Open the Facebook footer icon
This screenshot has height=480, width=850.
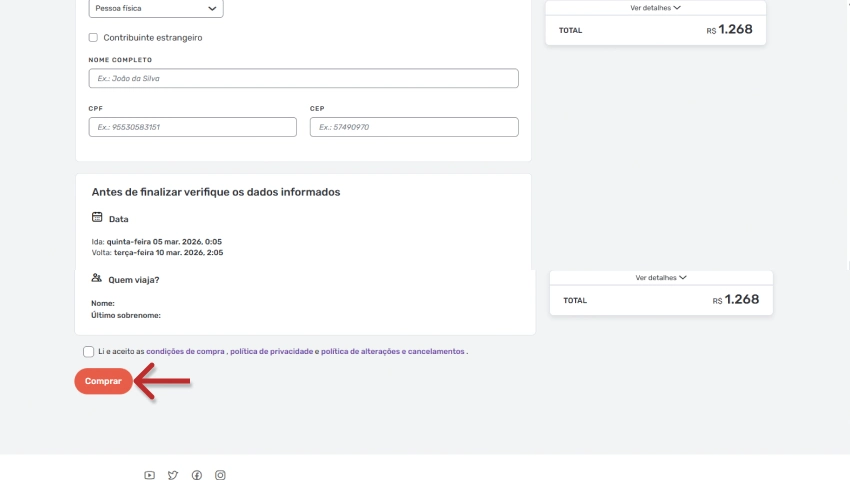pyautogui.click(x=197, y=475)
